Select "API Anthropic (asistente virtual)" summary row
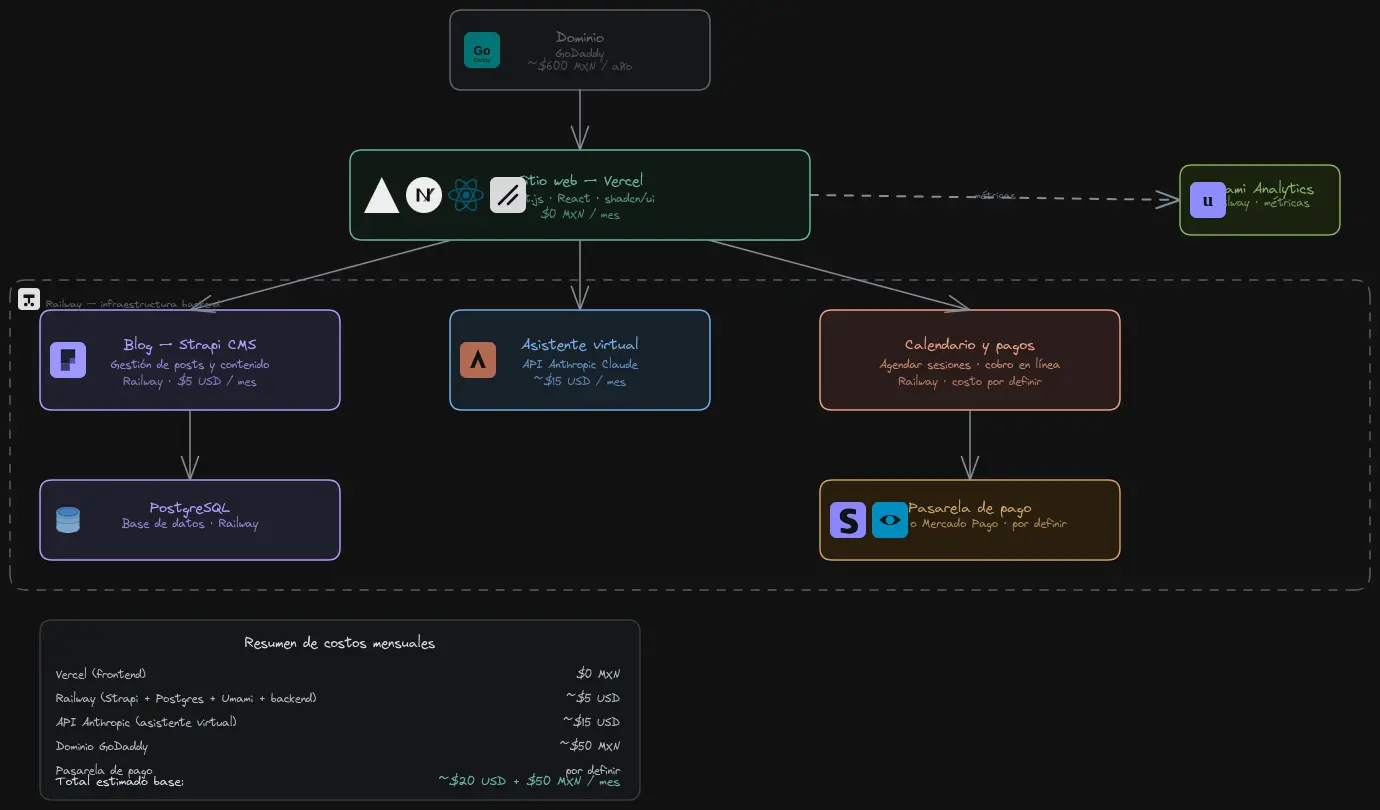Image resolution: width=1380 pixels, height=810 pixels. tap(146, 722)
